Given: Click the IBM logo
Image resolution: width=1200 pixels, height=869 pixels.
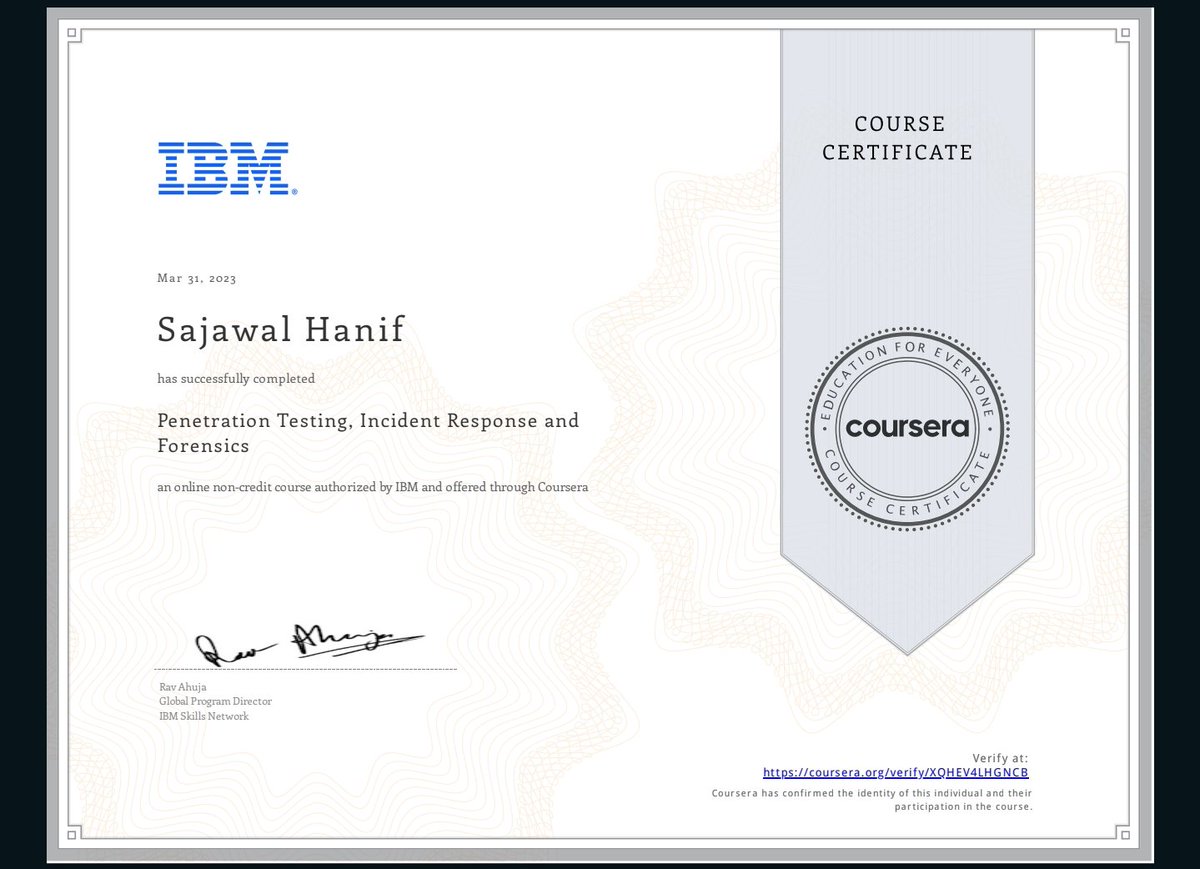Looking at the screenshot, I should (x=227, y=168).
